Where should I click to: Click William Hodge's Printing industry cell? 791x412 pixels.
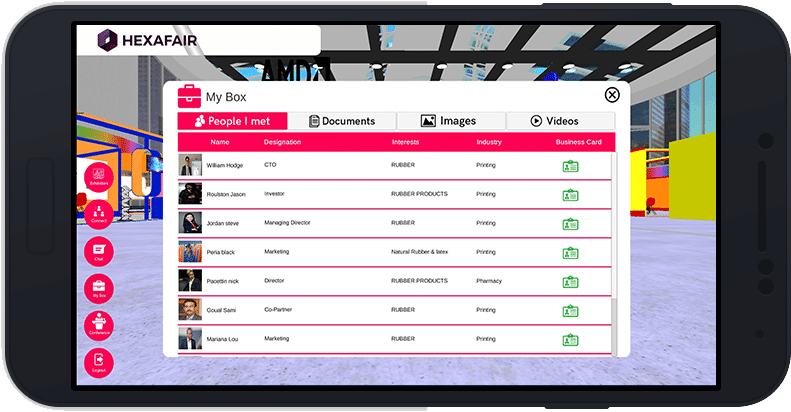pyautogui.click(x=486, y=165)
